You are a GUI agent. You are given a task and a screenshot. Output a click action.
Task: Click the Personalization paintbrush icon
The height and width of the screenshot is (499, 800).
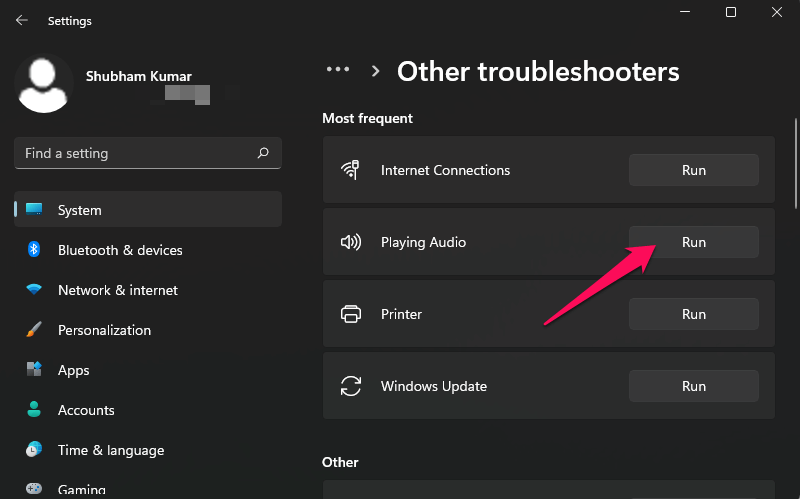pos(34,330)
